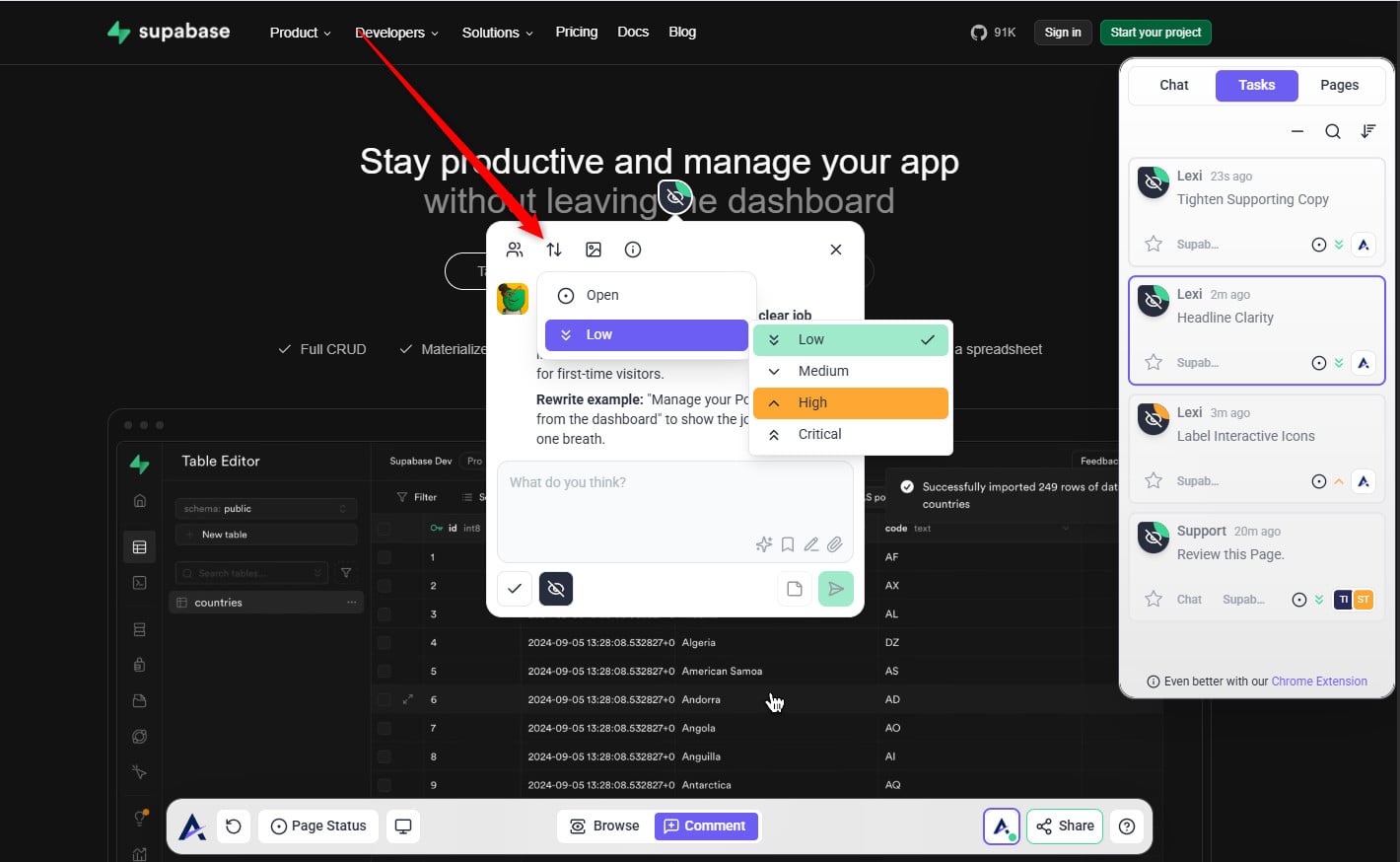Open the Chrome Extension link

[1319, 682]
